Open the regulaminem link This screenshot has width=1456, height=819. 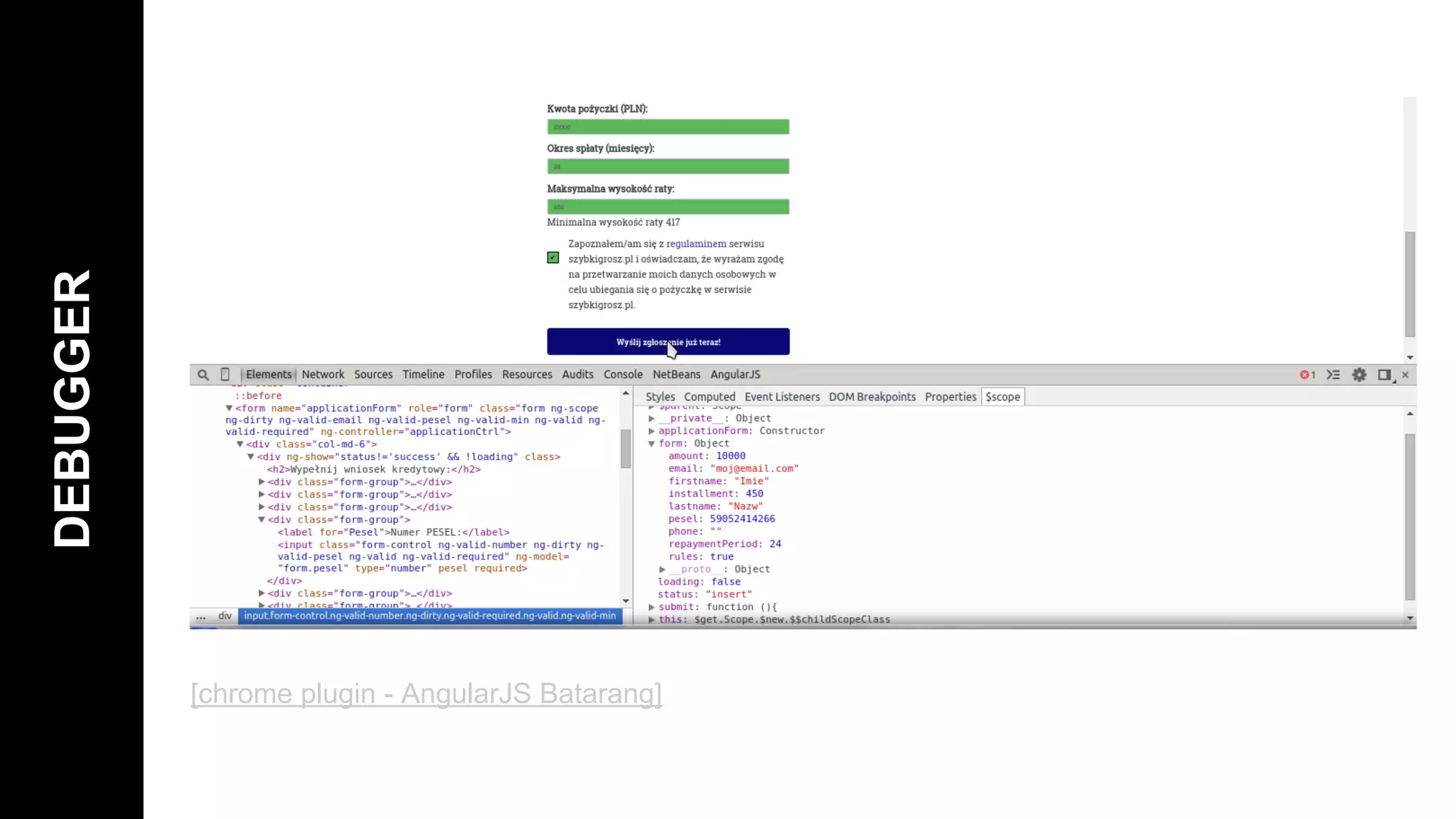click(696, 244)
